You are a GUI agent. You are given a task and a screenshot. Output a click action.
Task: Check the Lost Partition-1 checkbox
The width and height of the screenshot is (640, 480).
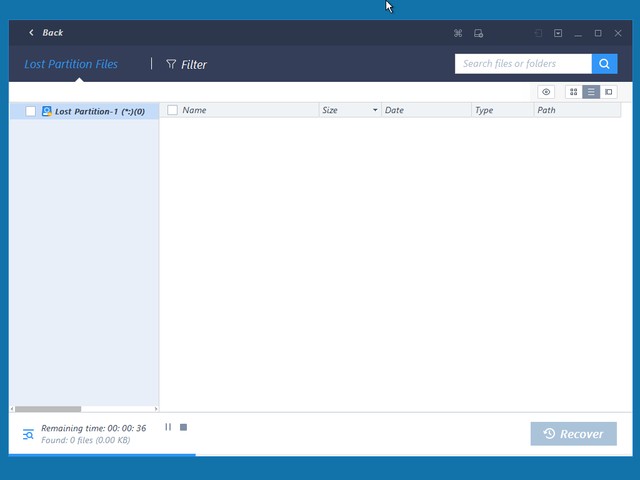pyautogui.click(x=30, y=111)
